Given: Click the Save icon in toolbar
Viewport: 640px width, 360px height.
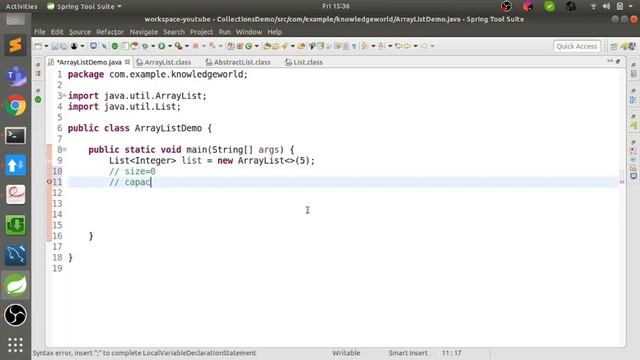Looking at the screenshot, I should coord(55,46).
